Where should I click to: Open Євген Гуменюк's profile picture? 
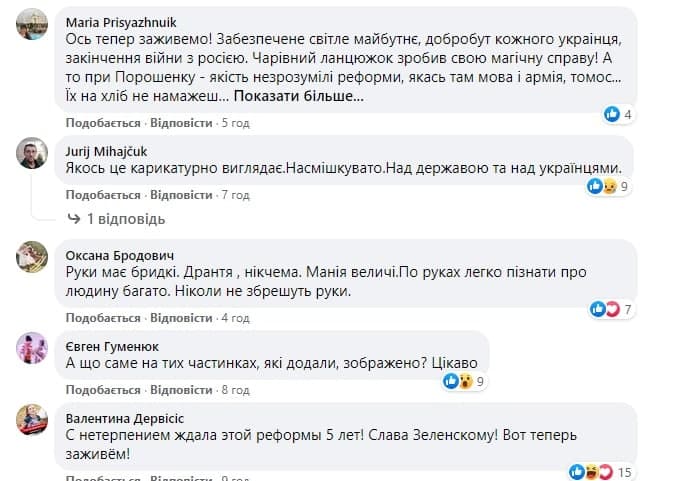[33, 347]
